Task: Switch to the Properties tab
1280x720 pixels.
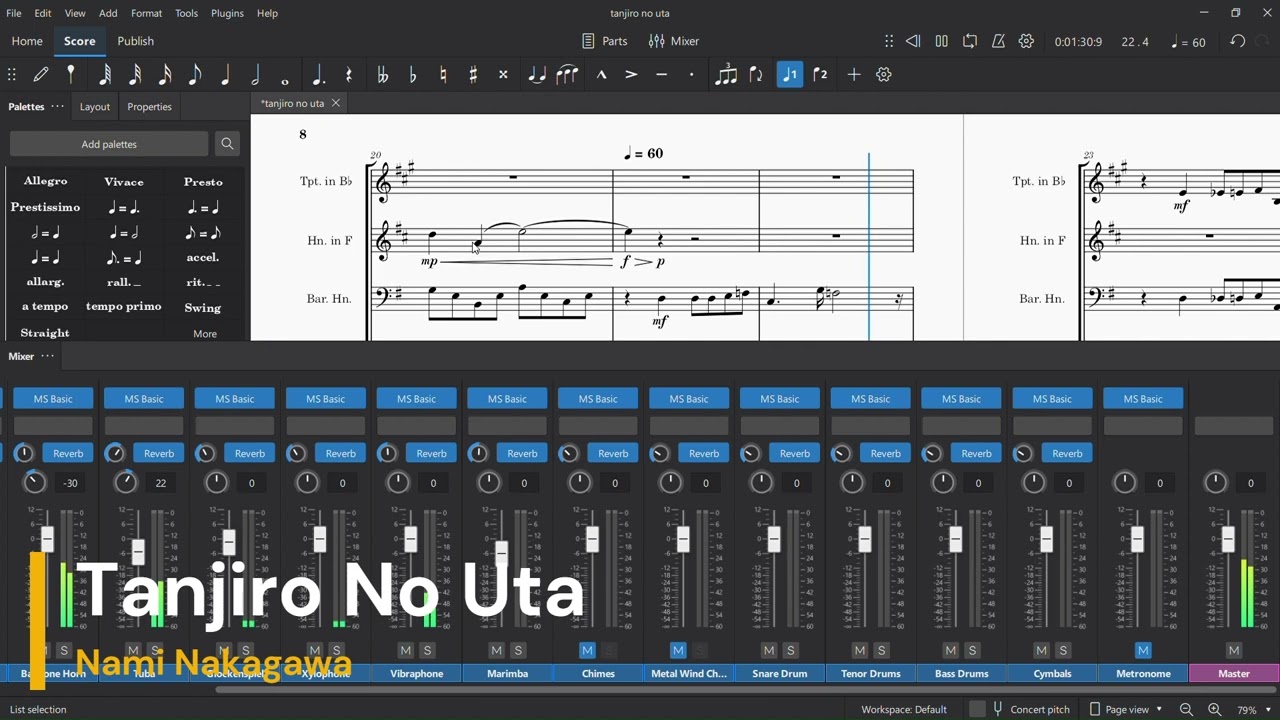Action: coord(149,106)
